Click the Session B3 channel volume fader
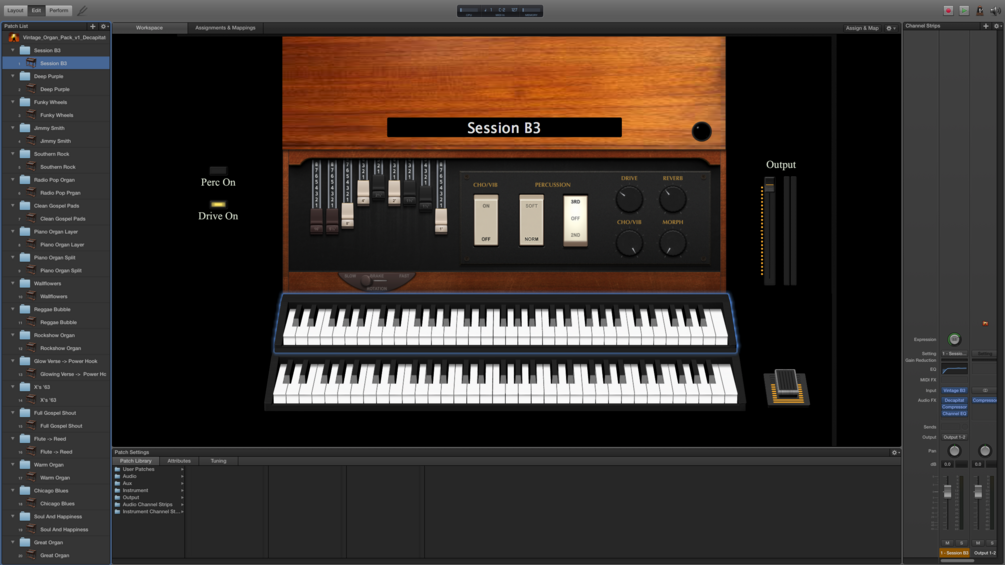The height and width of the screenshot is (565, 1005). tap(947, 492)
